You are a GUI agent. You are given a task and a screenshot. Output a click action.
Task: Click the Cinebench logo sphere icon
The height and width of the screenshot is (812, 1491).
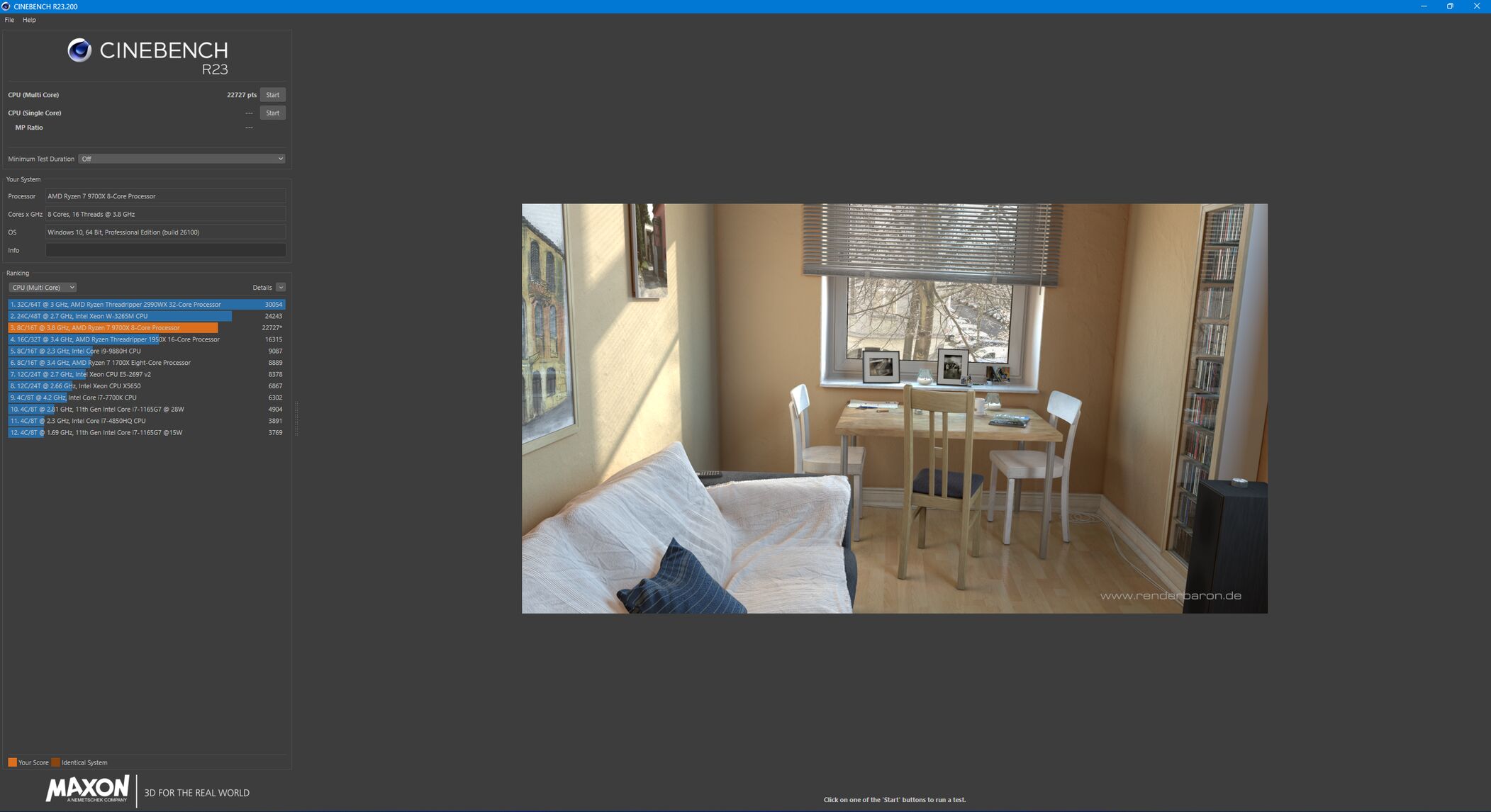coord(79,50)
